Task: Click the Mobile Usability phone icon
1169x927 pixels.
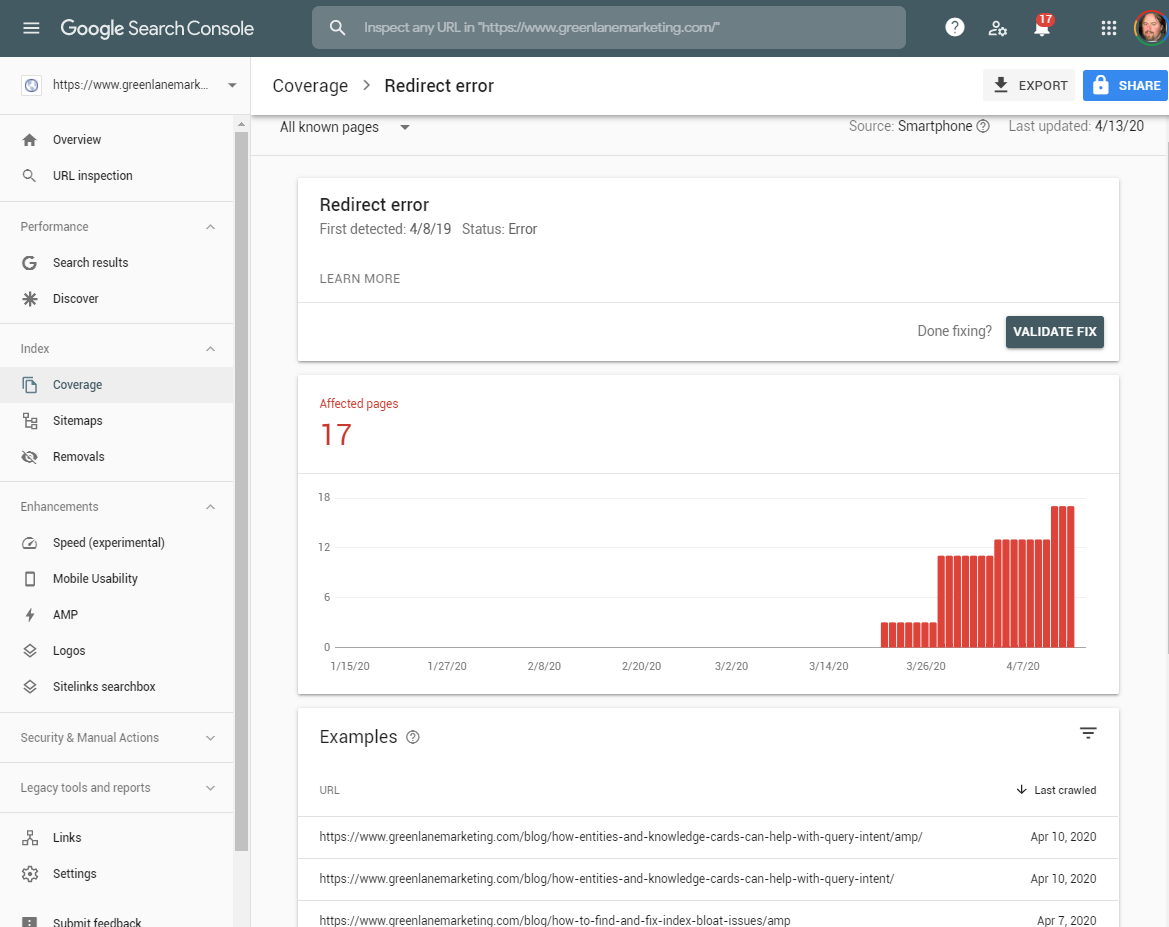Action: pos(30,579)
